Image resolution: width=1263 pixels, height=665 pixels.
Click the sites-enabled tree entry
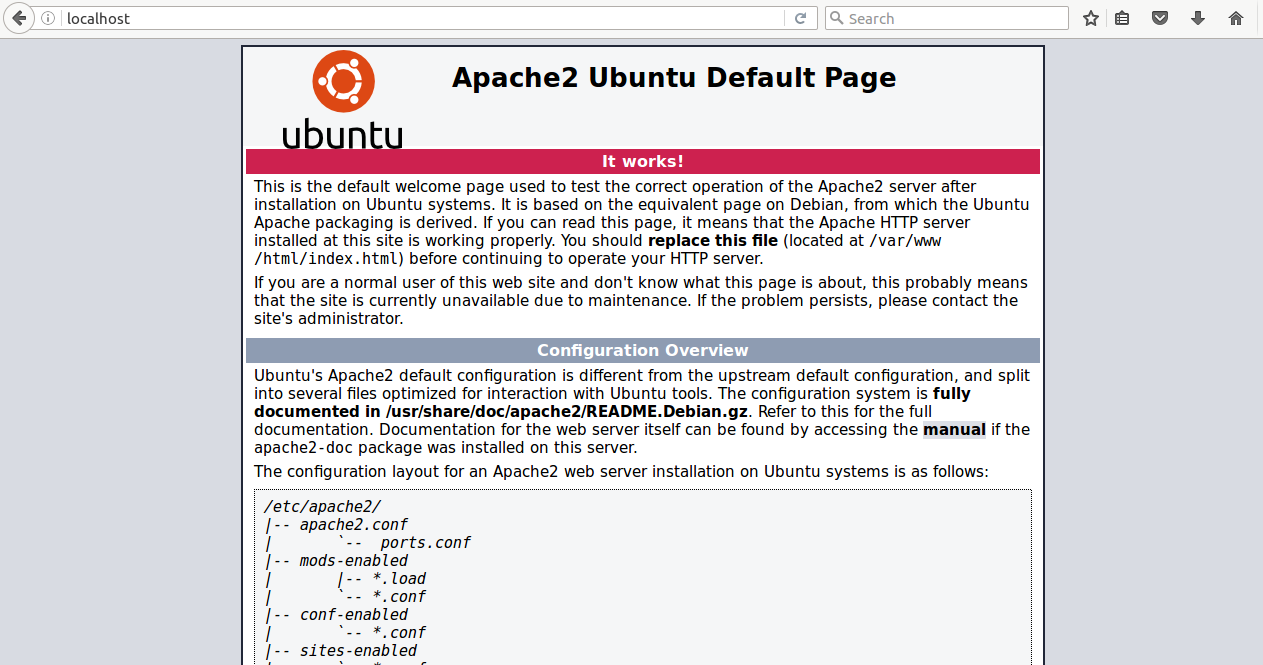click(x=358, y=651)
